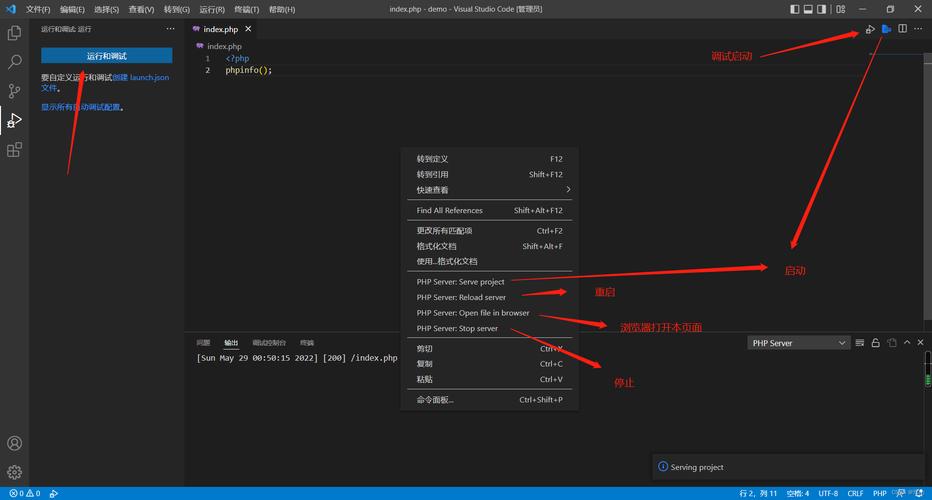Click the line and column indicator
Image resolution: width=932 pixels, height=500 pixels.
coord(758,493)
